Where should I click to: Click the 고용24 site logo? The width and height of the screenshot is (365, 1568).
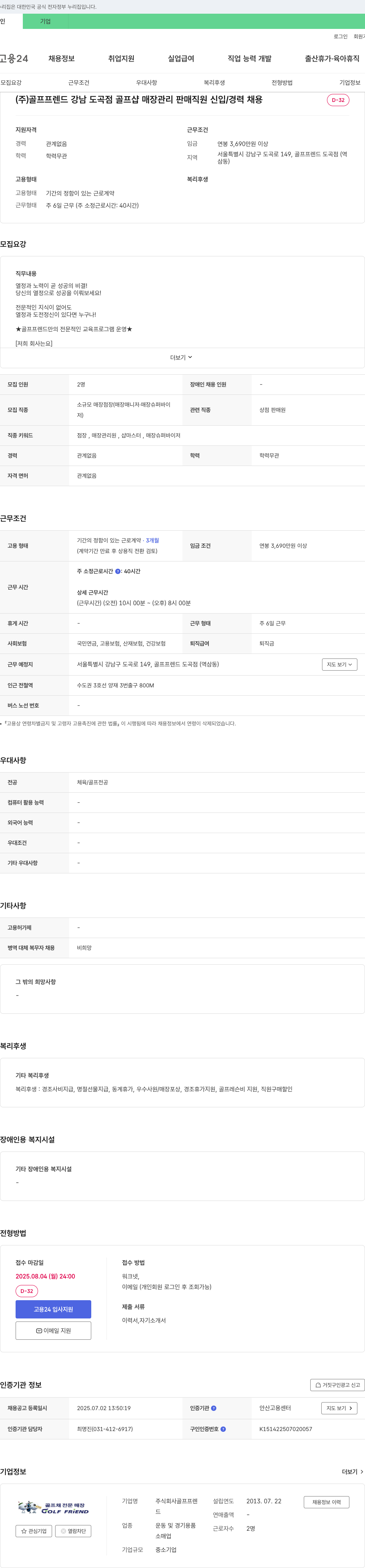(14, 59)
